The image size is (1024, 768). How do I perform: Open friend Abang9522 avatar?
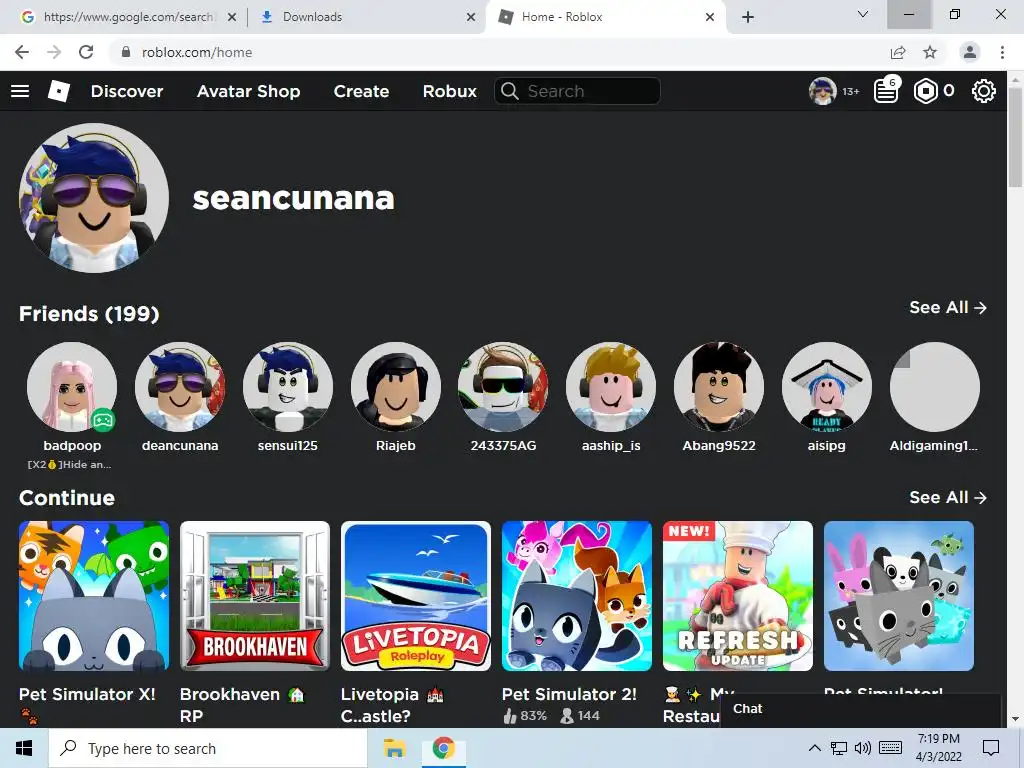click(x=719, y=387)
